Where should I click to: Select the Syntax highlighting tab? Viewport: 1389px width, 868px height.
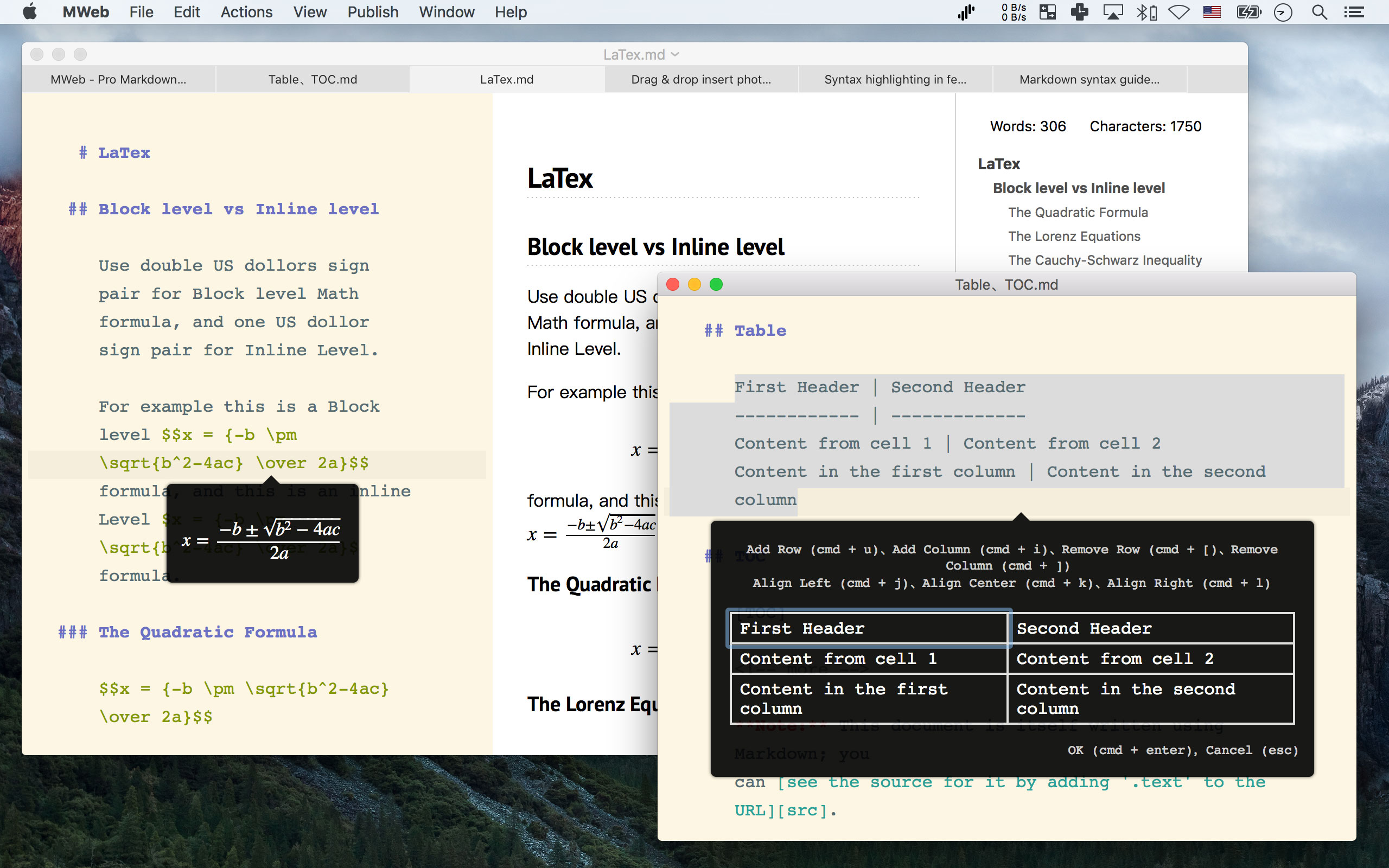point(895,79)
